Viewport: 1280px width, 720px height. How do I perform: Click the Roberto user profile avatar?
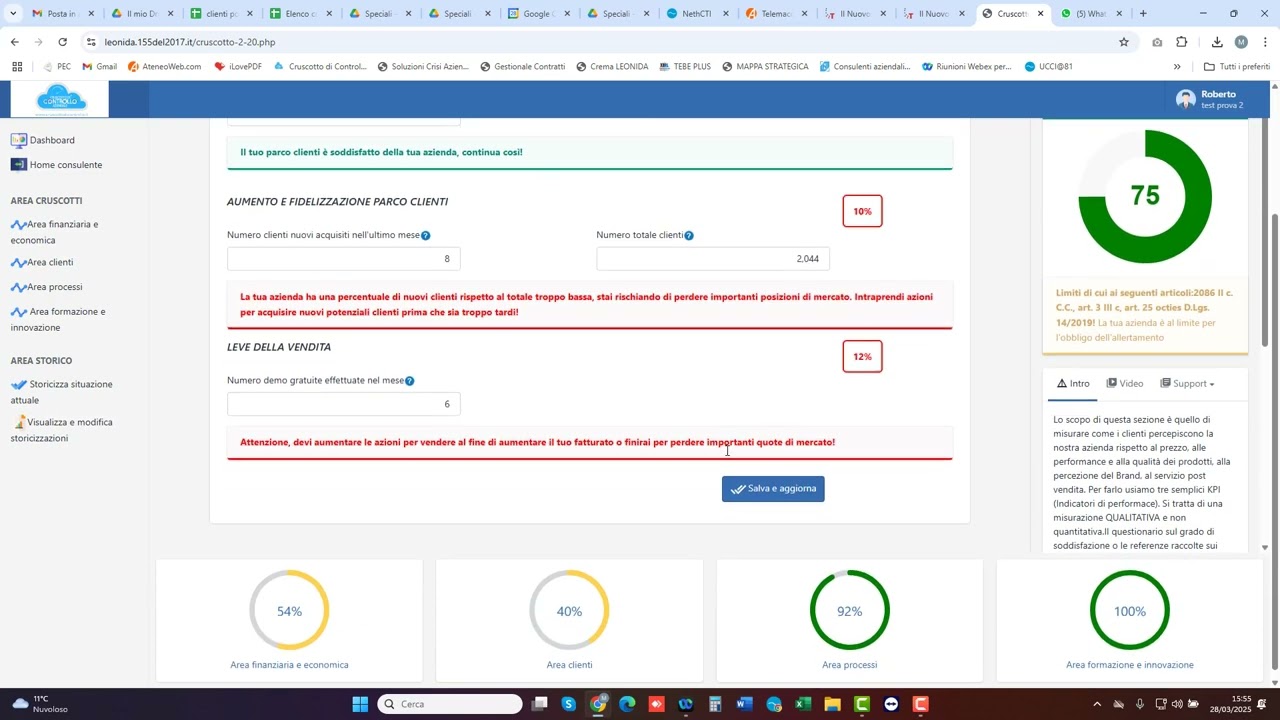coord(1186,99)
